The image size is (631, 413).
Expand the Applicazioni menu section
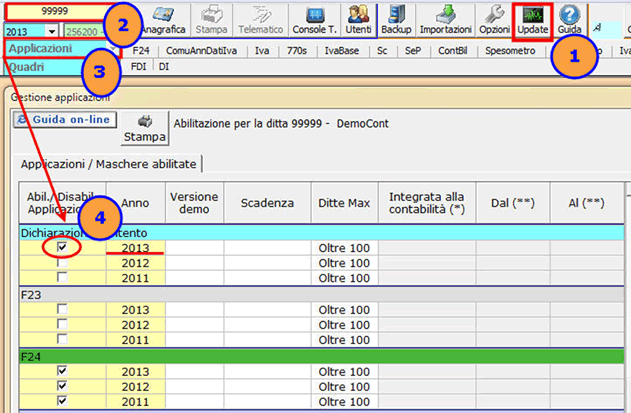tap(40, 48)
